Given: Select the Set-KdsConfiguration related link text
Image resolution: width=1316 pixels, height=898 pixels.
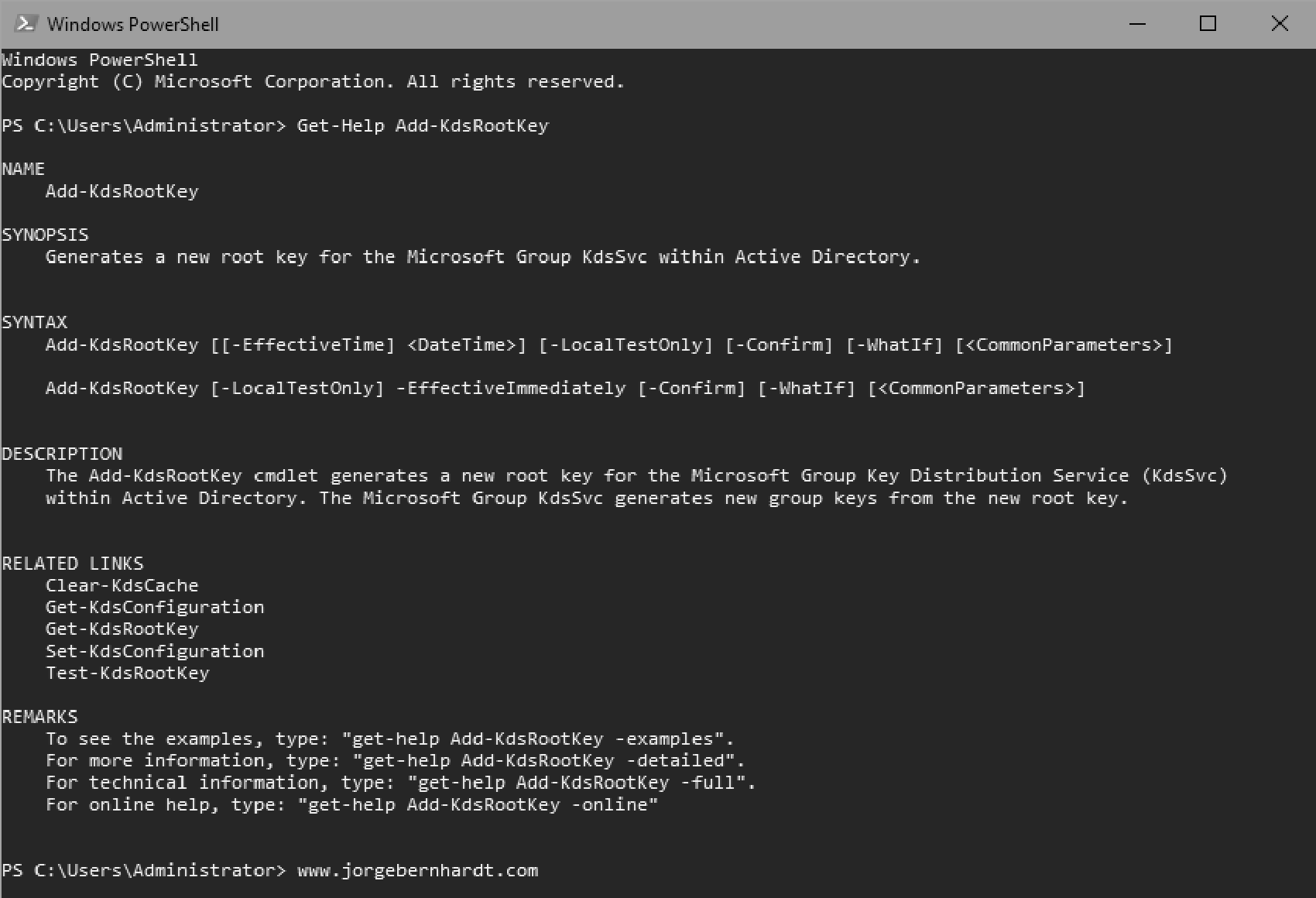Looking at the screenshot, I should (154, 651).
